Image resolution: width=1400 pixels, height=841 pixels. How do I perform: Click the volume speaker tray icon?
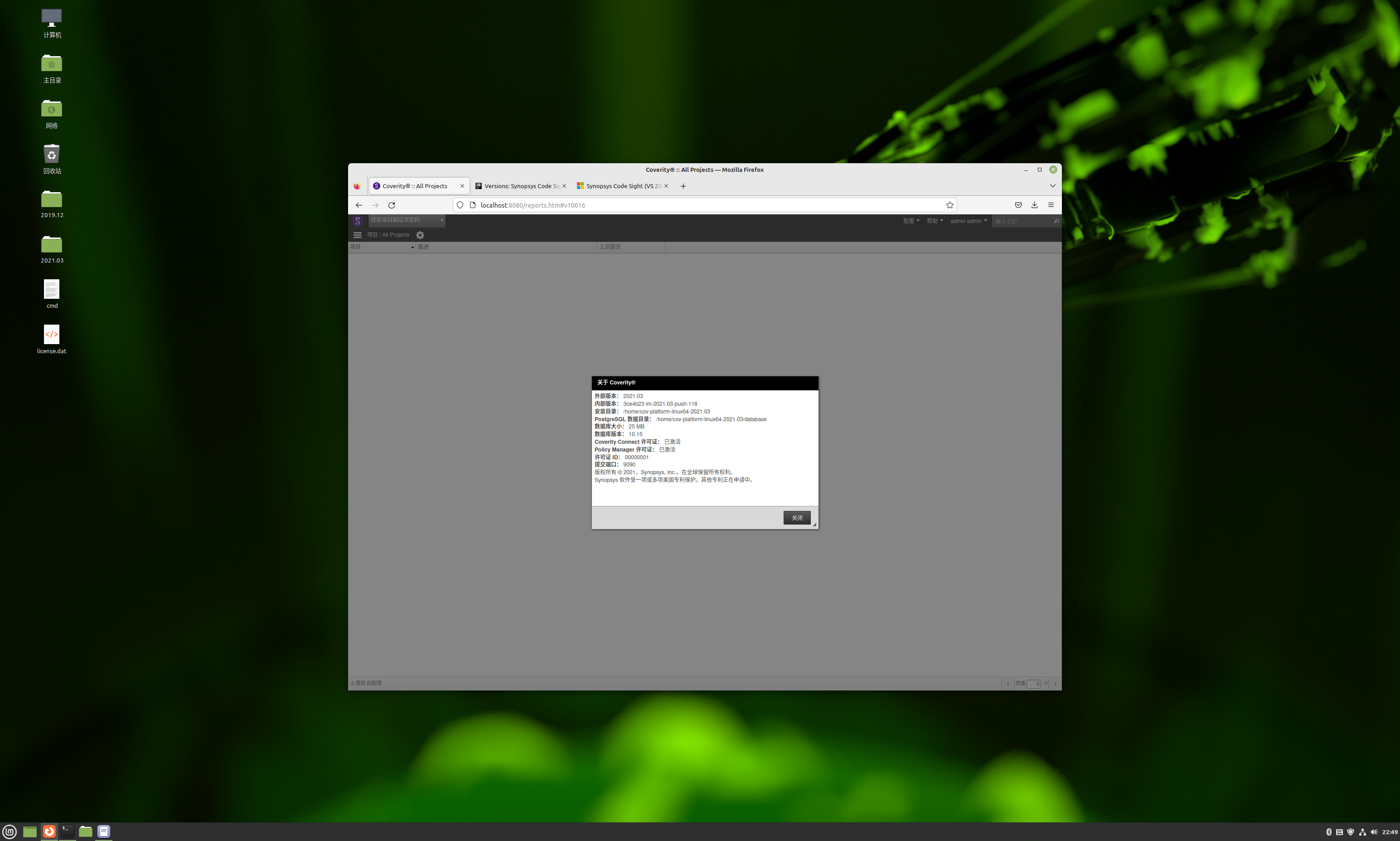1373,832
